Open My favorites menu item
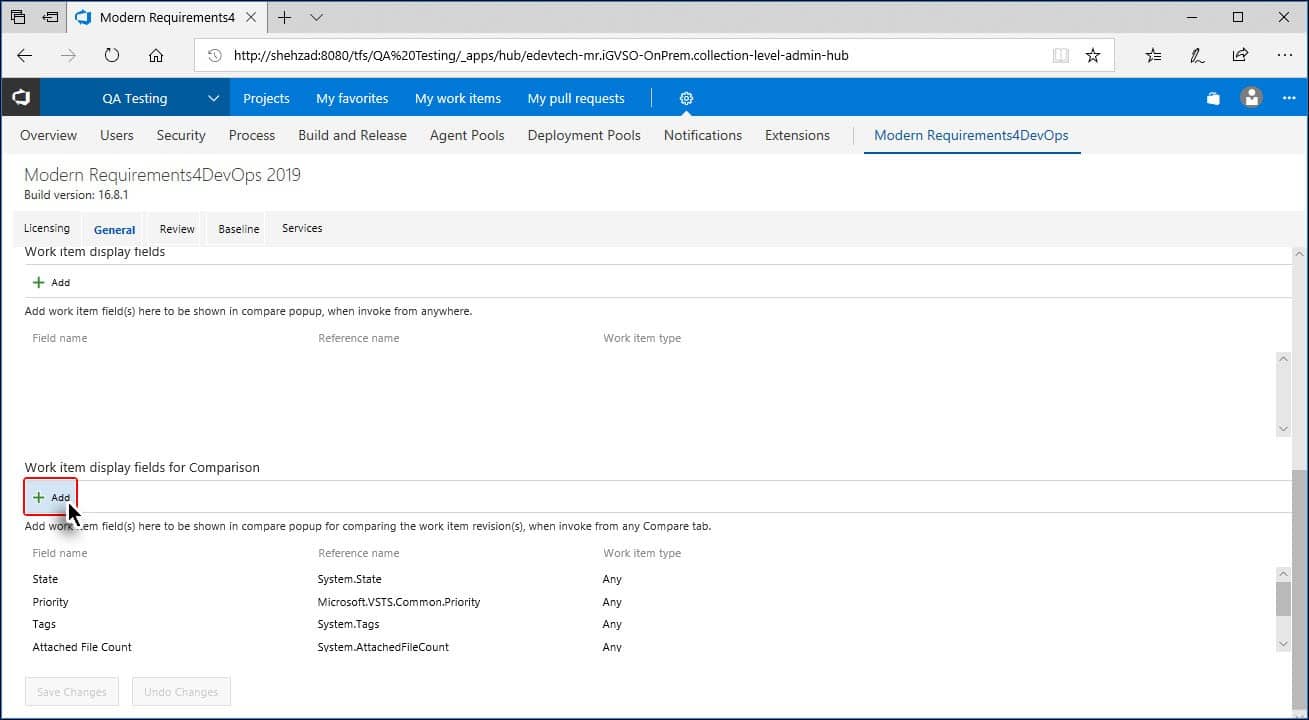 (x=352, y=98)
